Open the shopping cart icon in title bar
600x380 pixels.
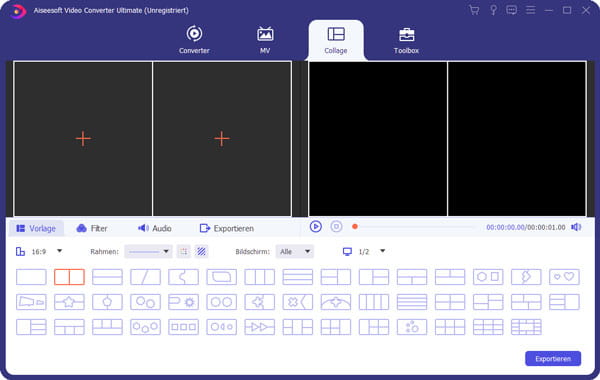point(474,10)
